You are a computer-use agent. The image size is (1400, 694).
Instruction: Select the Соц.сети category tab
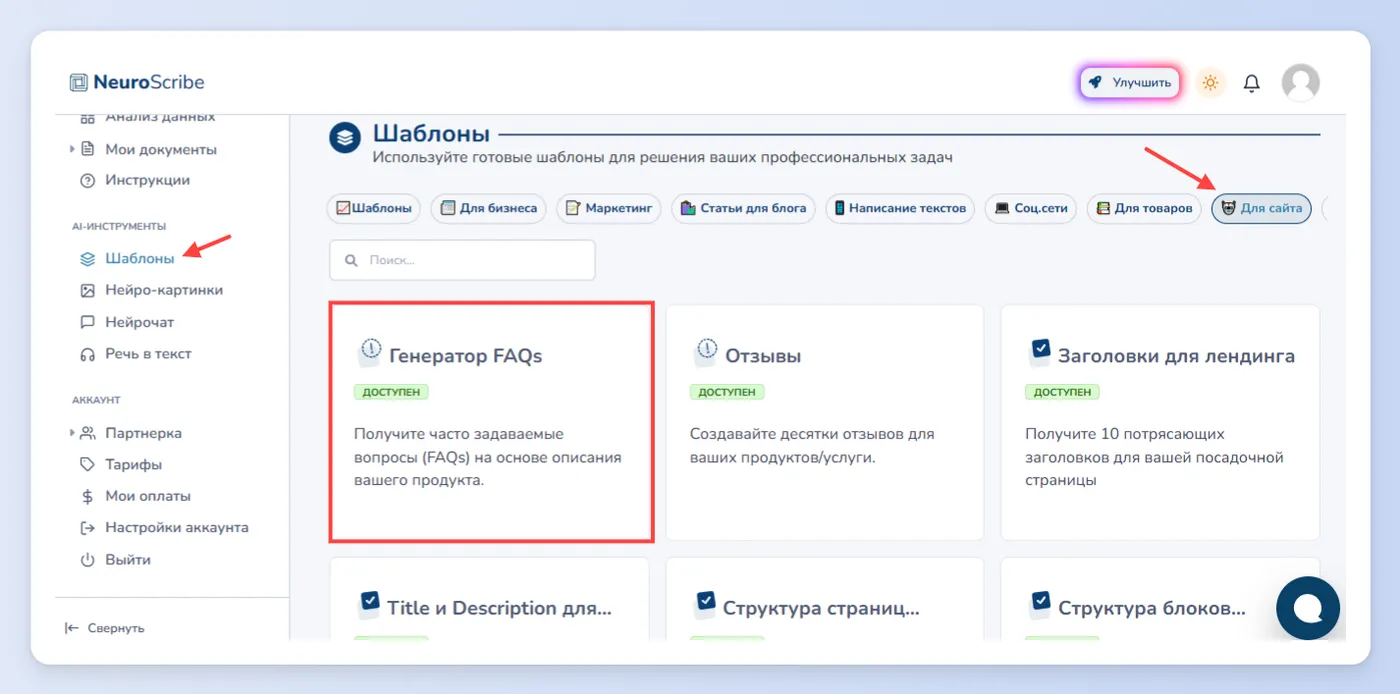pyautogui.click(x=1030, y=208)
